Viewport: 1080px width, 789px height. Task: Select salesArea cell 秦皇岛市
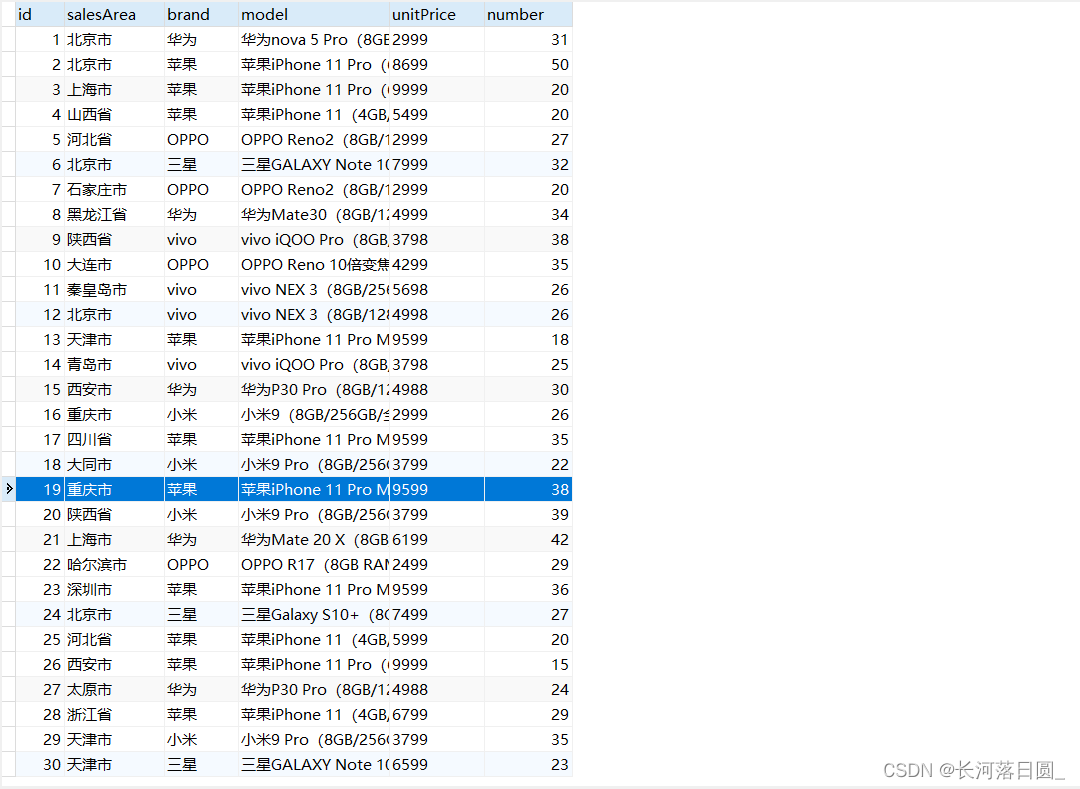pos(114,290)
